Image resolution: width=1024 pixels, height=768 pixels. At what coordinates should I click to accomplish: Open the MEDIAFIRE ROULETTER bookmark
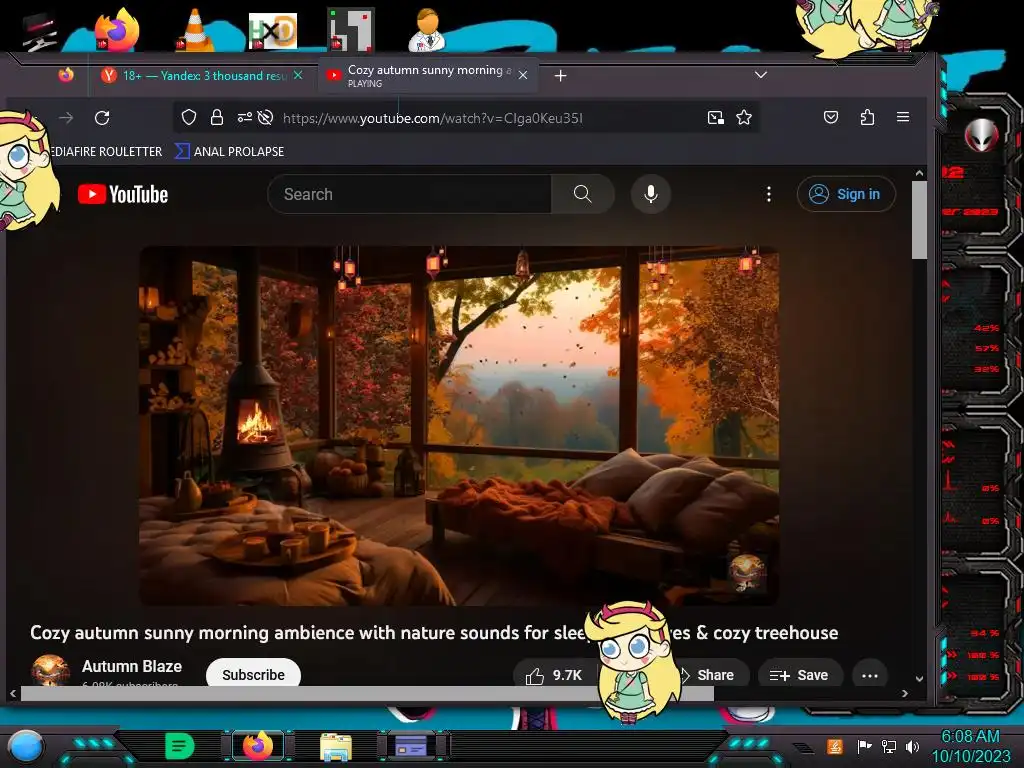point(104,152)
